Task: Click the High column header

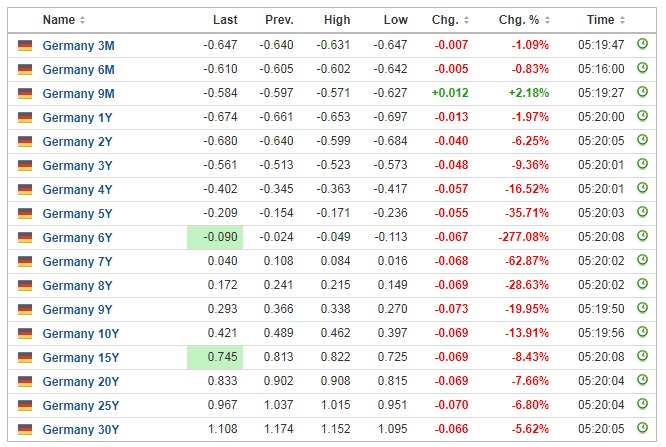Action: [x=337, y=20]
